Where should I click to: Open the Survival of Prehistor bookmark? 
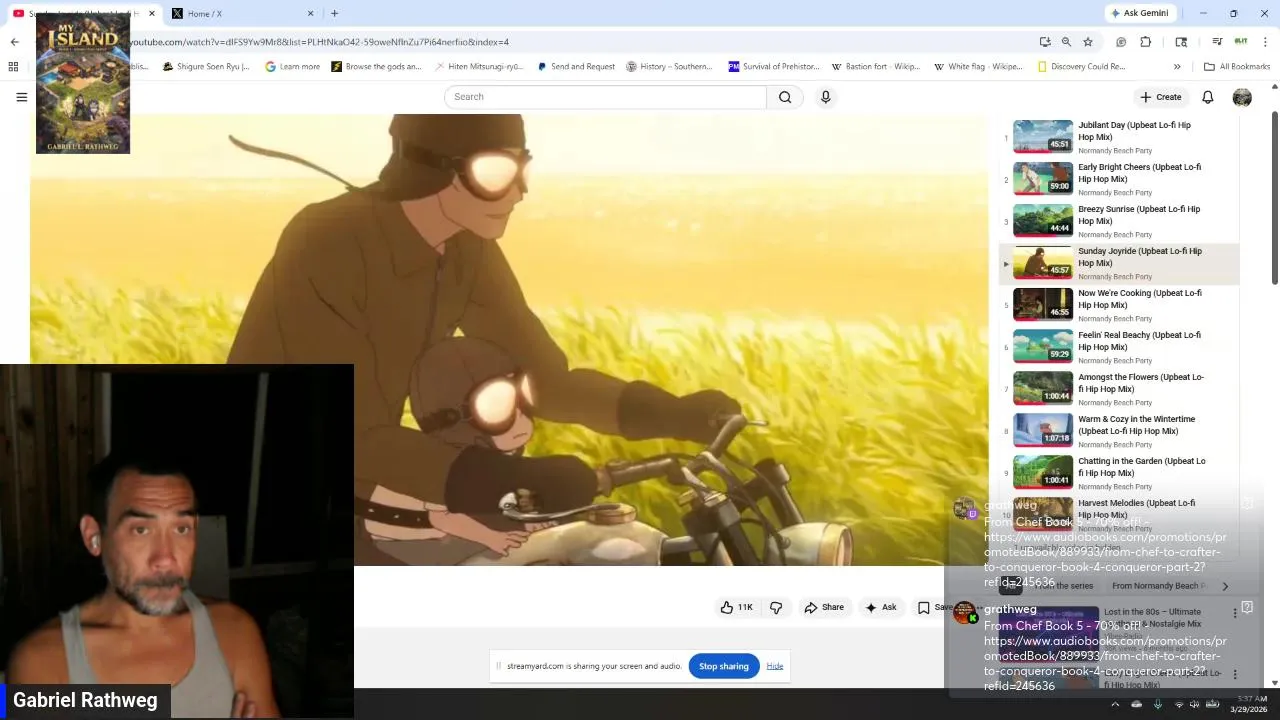pyautogui.click(x=774, y=67)
